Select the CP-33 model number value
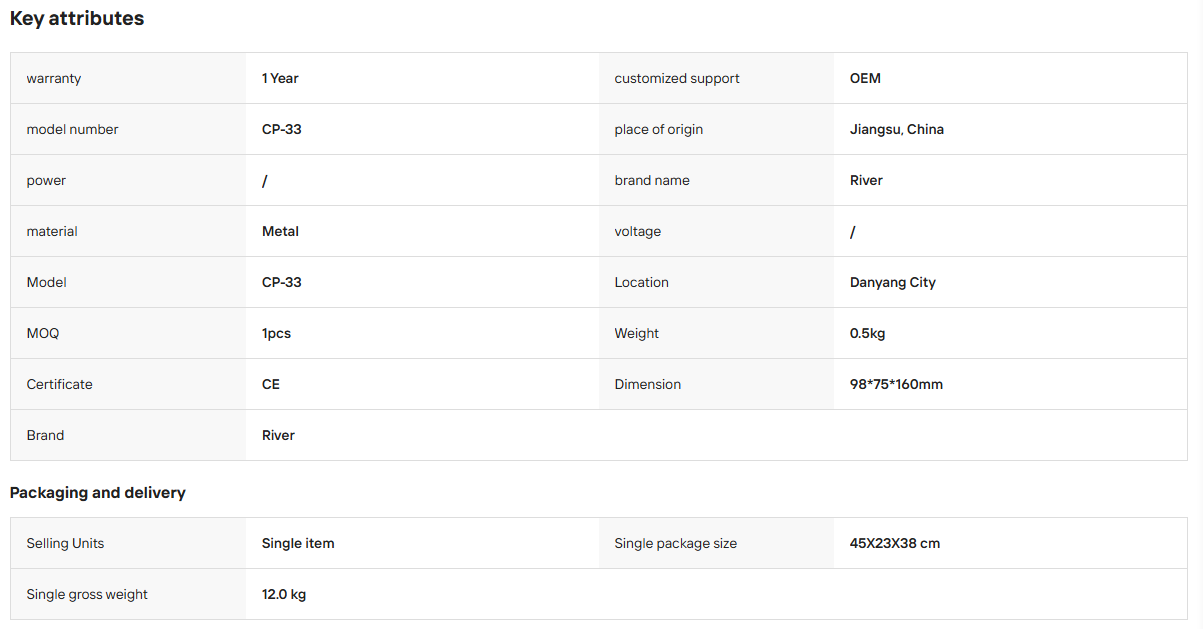Viewport: 1203px width, 629px height. coord(282,129)
